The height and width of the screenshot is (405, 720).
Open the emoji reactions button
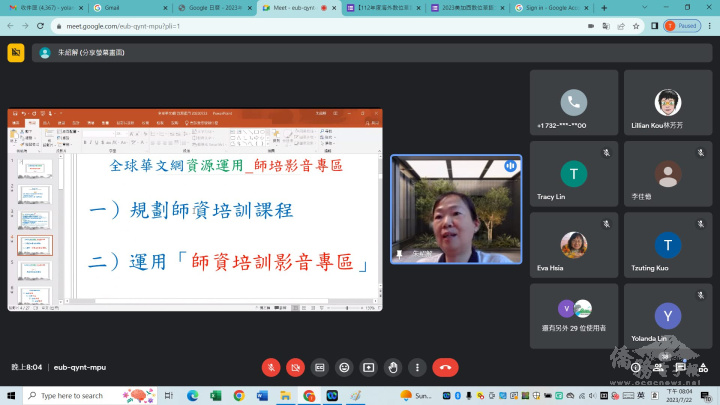click(344, 367)
